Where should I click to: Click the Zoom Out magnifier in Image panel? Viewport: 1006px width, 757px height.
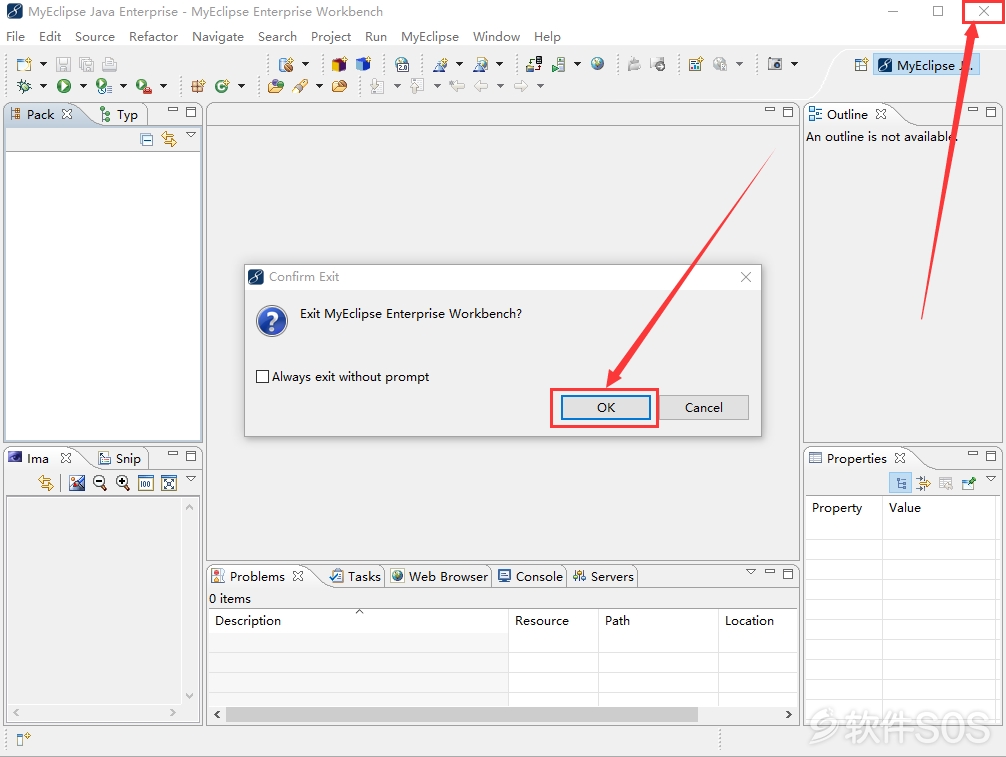[99, 483]
